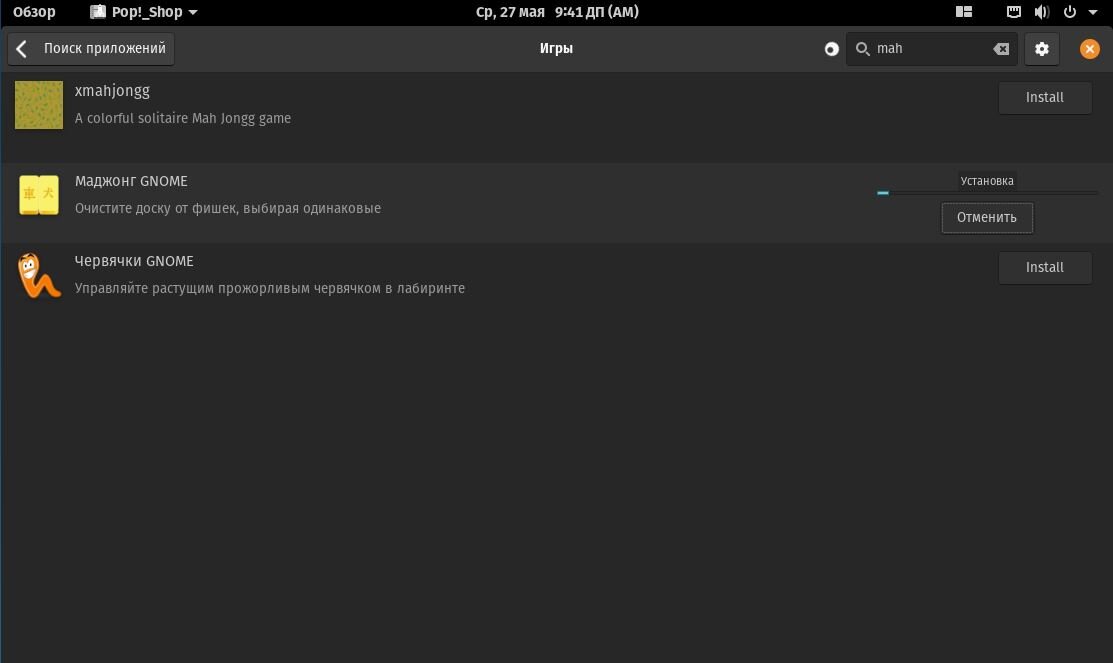Image resolution: width=1113 pixels, height=663 pixels.
Task: Click the volume speaker icon in top bar
Action: tap(1041, 12)
